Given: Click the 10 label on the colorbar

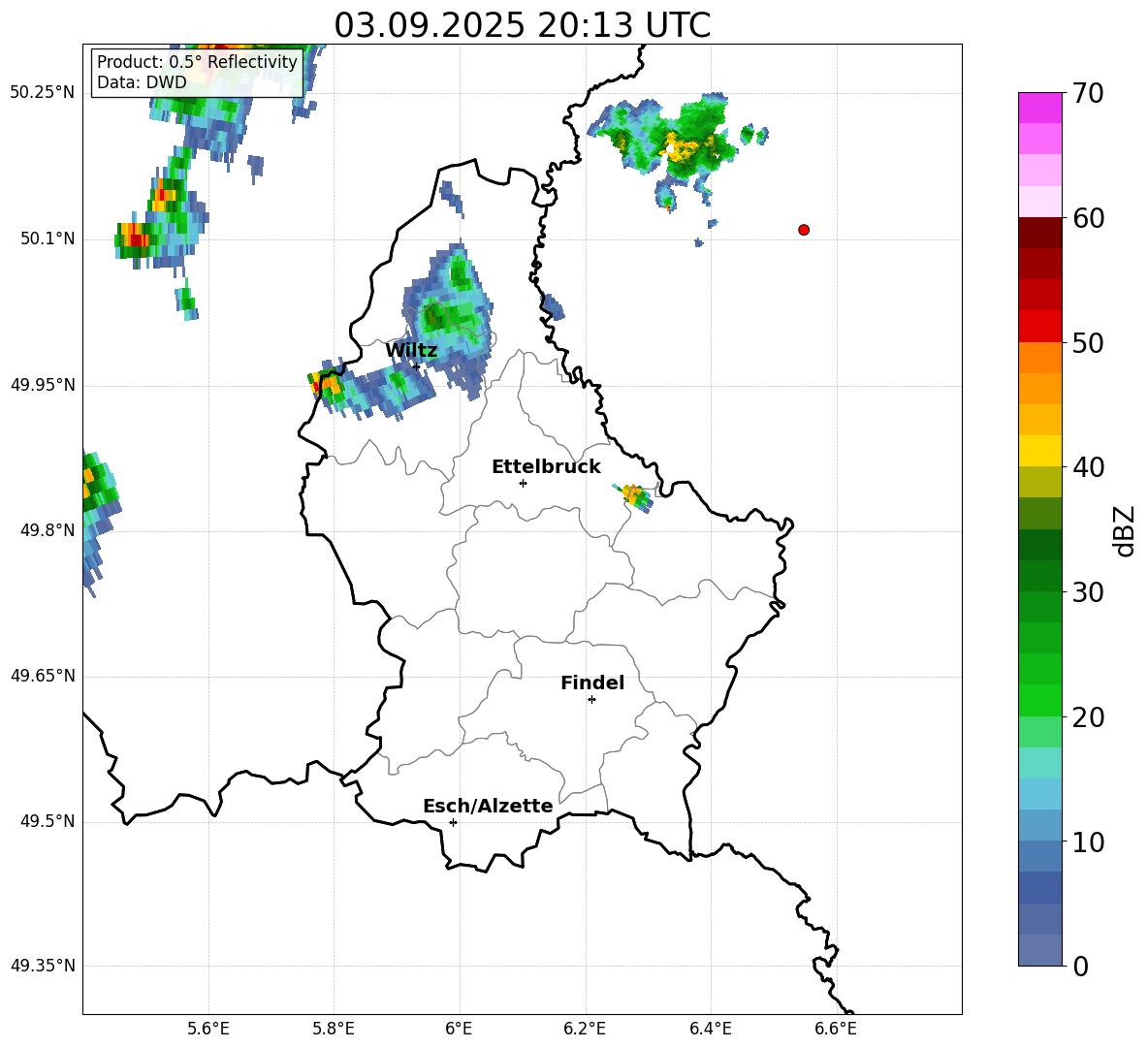Looking at the screenshot, I should point(1088,842).
